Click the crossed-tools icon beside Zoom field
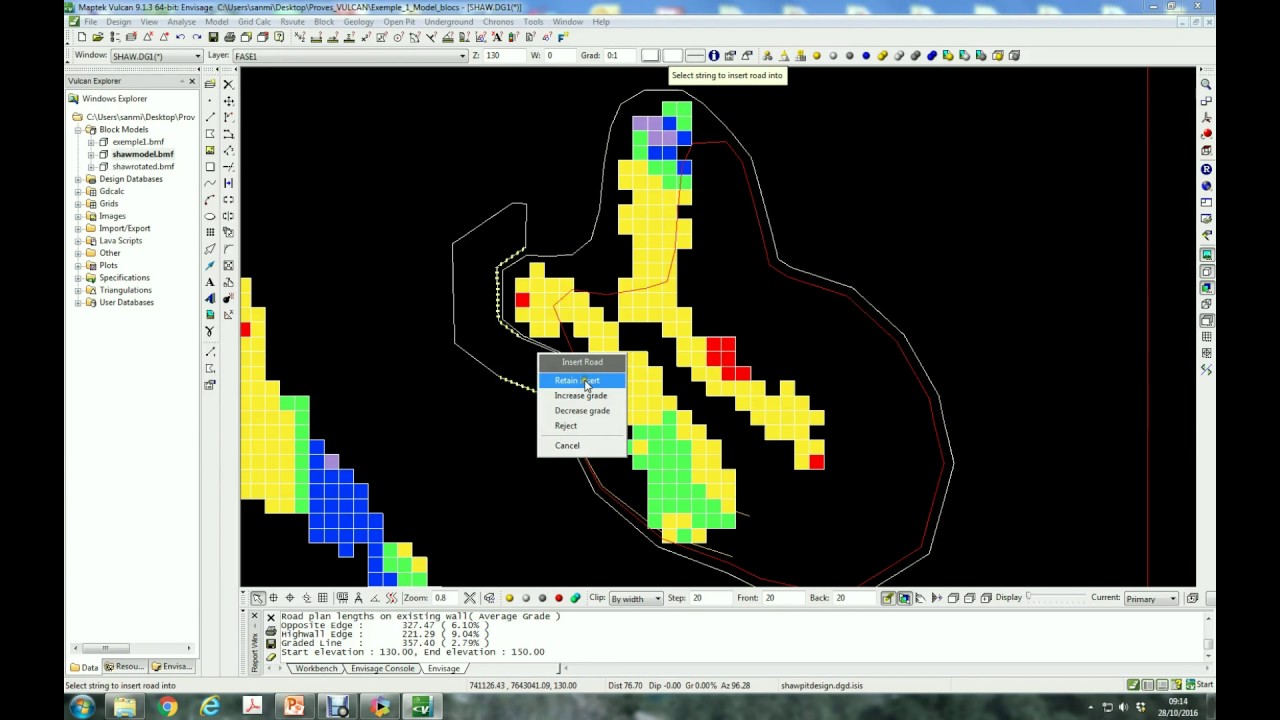 pos(470,598)
